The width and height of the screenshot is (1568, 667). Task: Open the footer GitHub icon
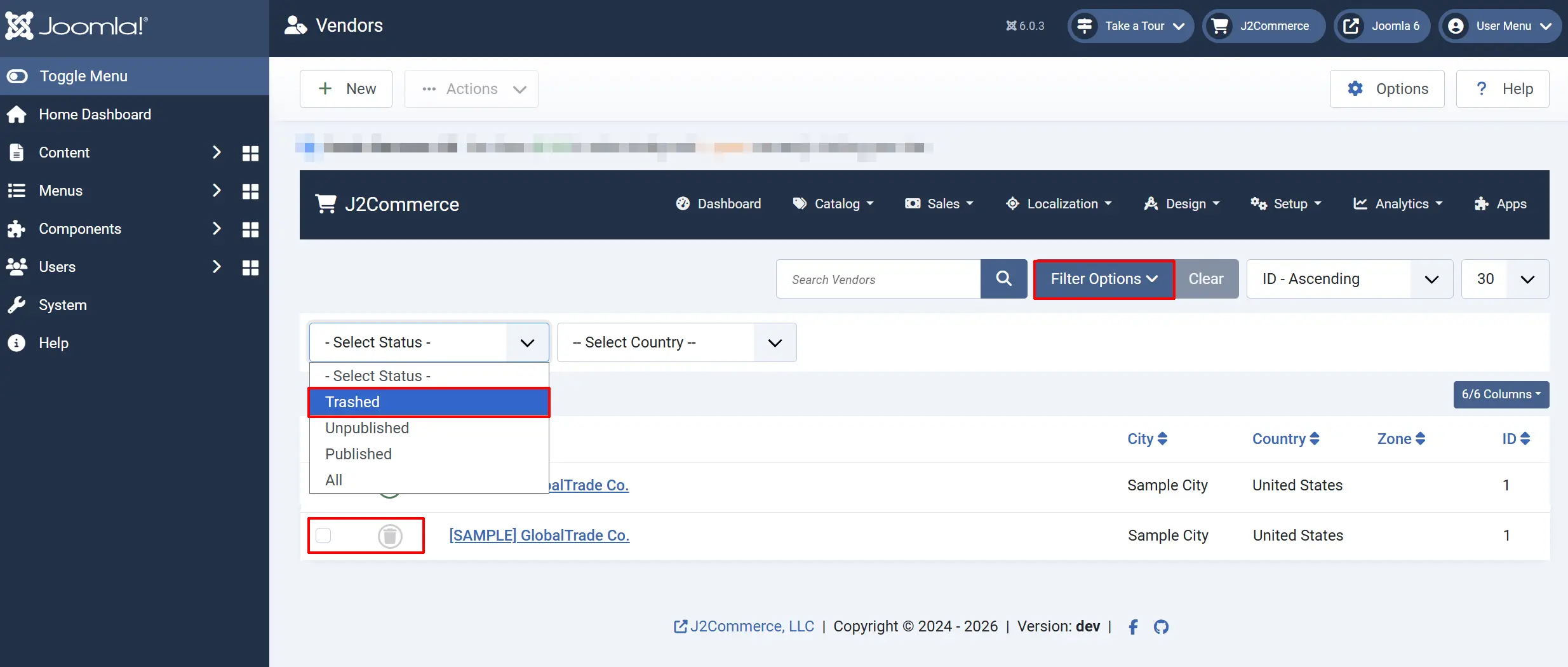[1161, 627]
